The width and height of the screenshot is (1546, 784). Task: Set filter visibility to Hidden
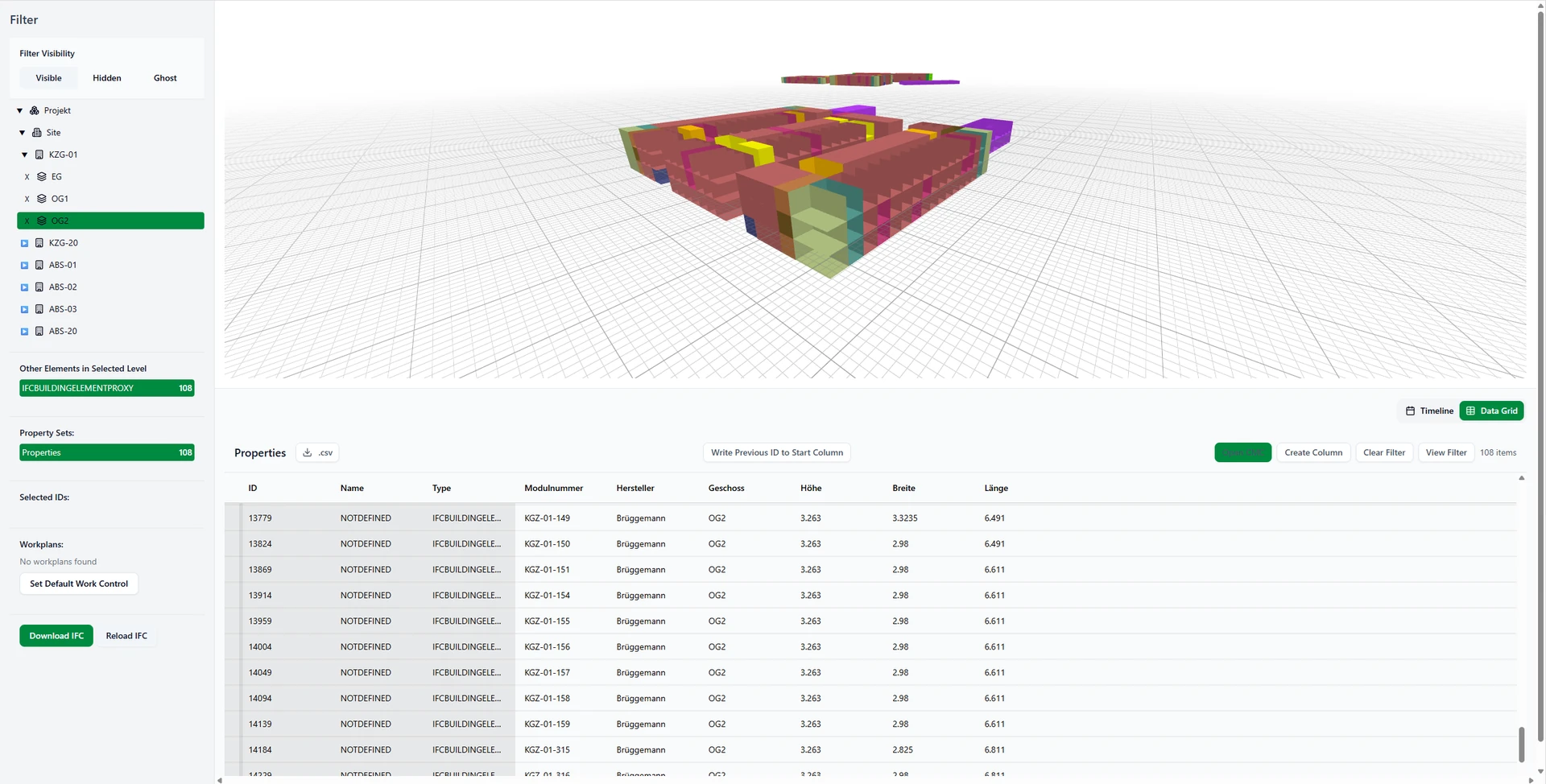tap(106, 78)
